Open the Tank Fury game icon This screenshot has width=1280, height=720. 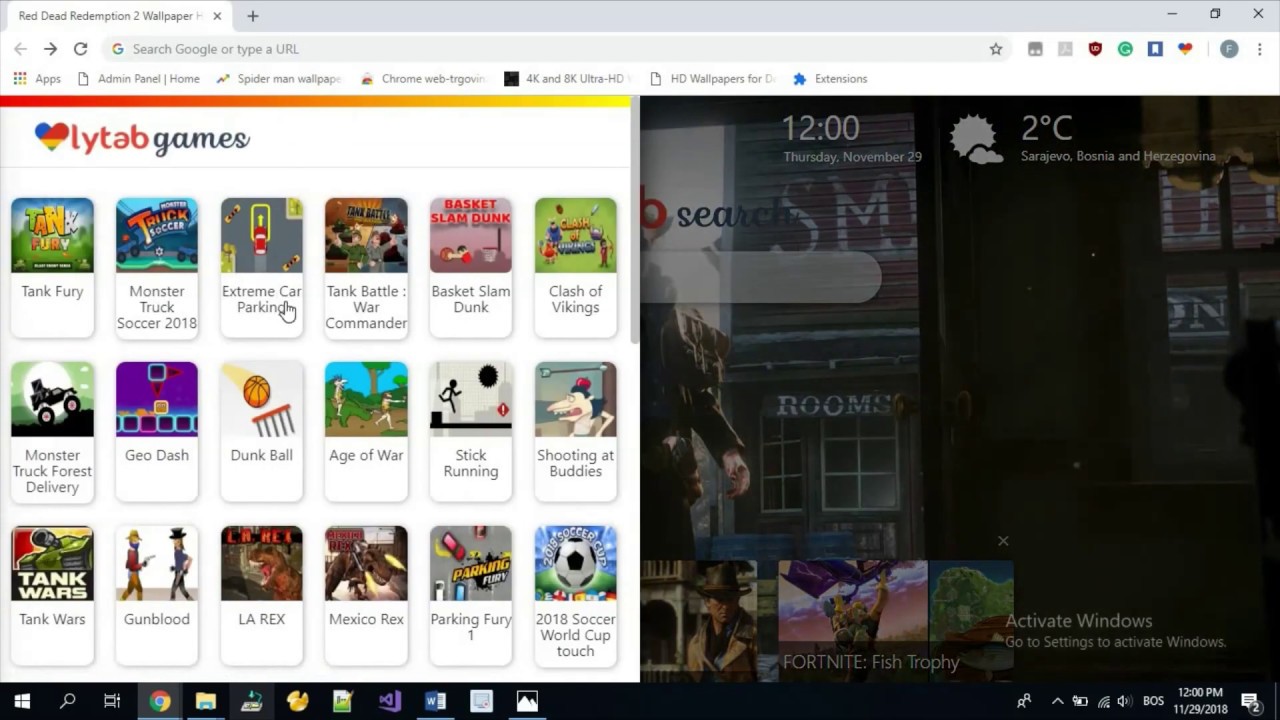point(52,236)
